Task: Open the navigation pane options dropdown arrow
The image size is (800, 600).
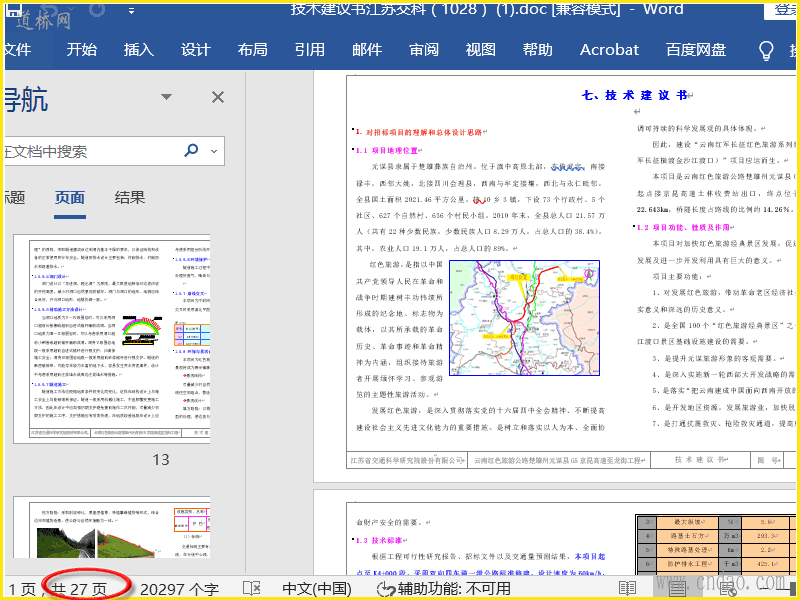Action: [166, 96]
